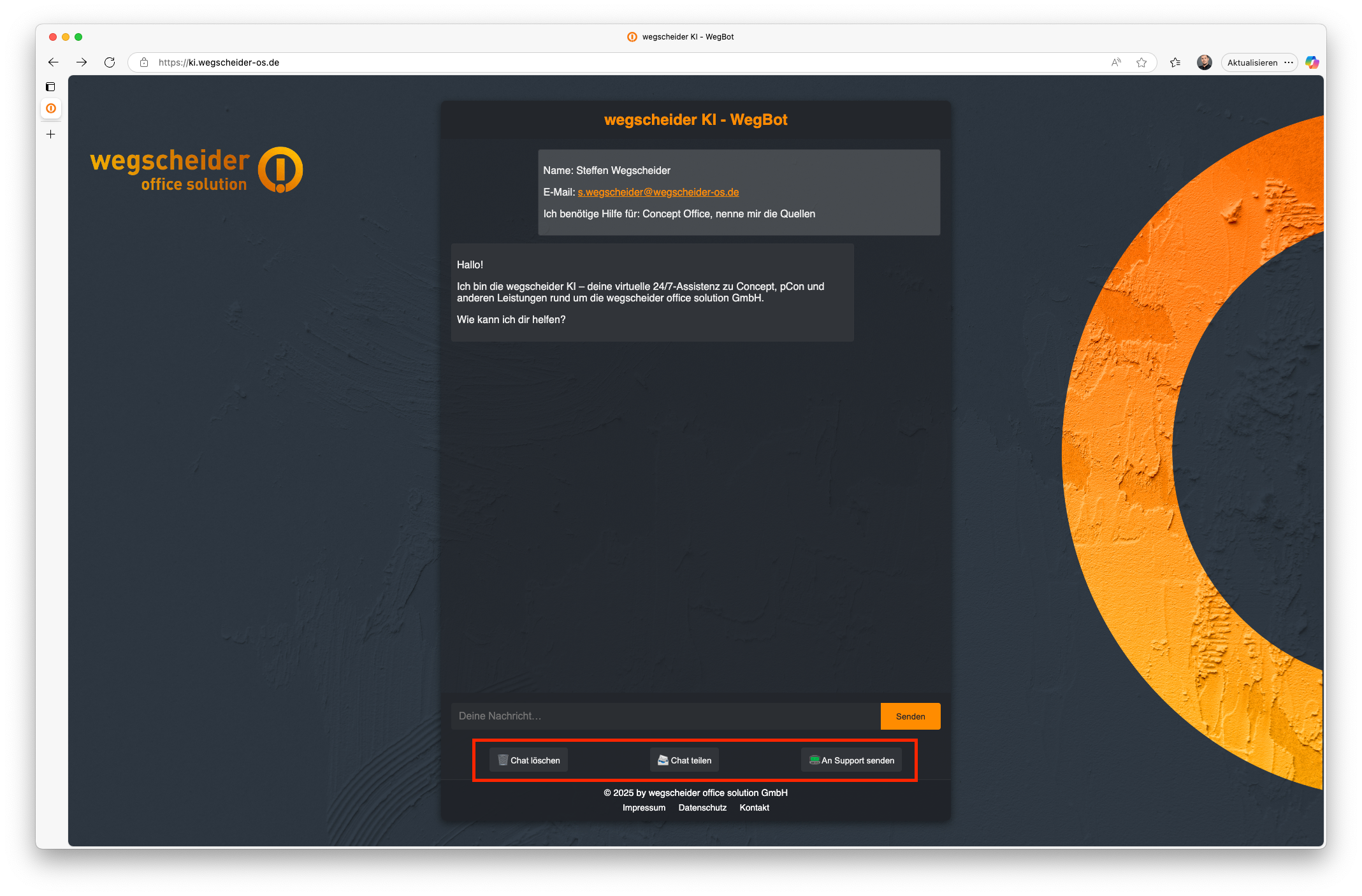Click the wegscheider office solution logo
The width and height of the screenshot is (1362, 896).
coord(196,170)
